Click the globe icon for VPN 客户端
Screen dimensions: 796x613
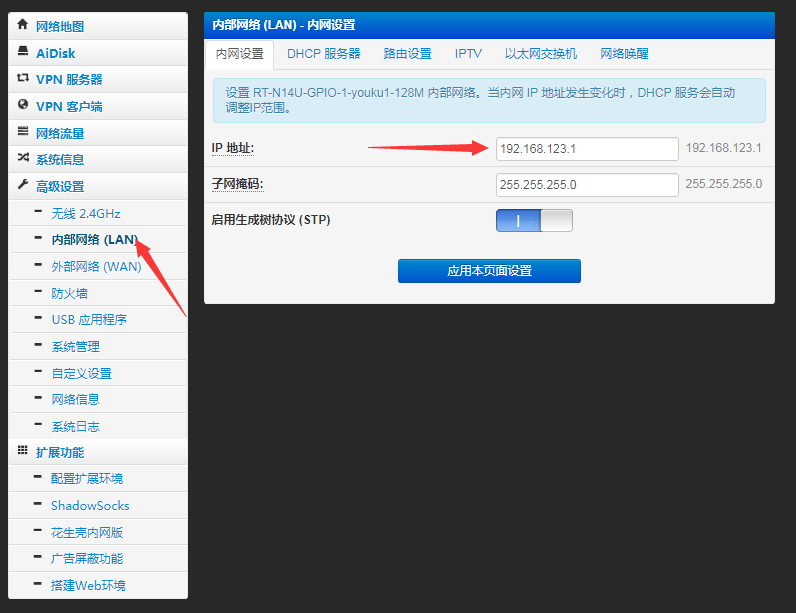(x=23, y=105)
